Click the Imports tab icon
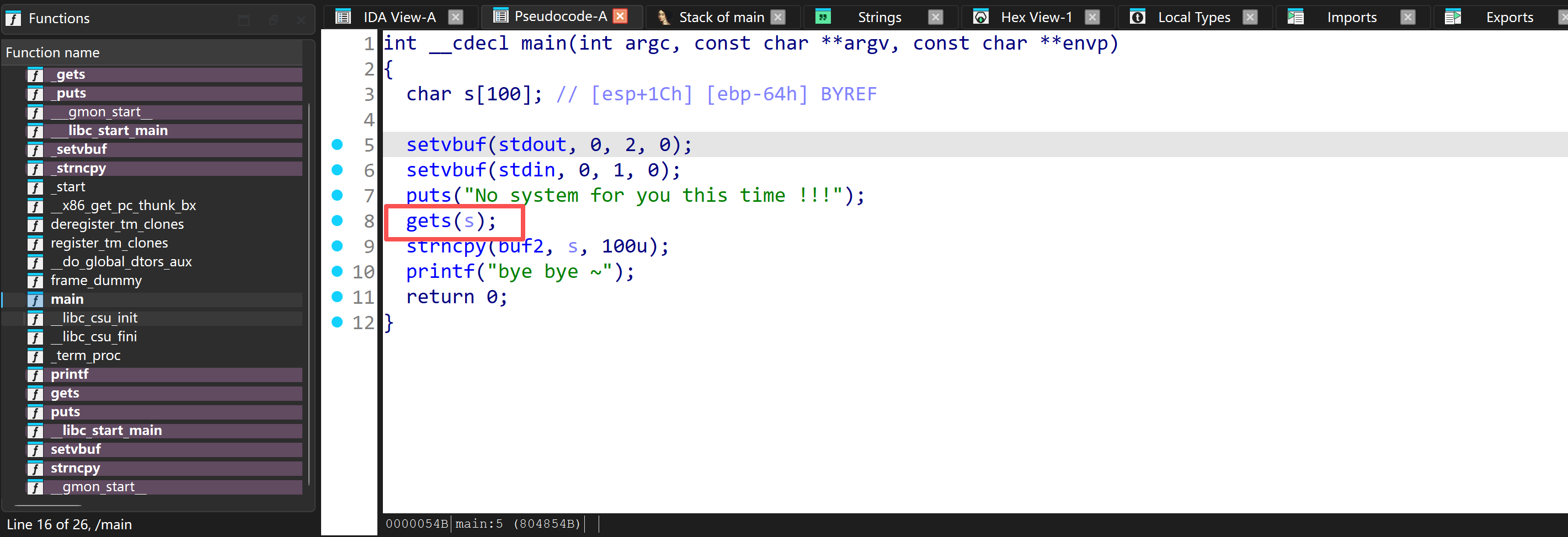This screenshot has height=537, width=1568. (x=1295, y=17)
